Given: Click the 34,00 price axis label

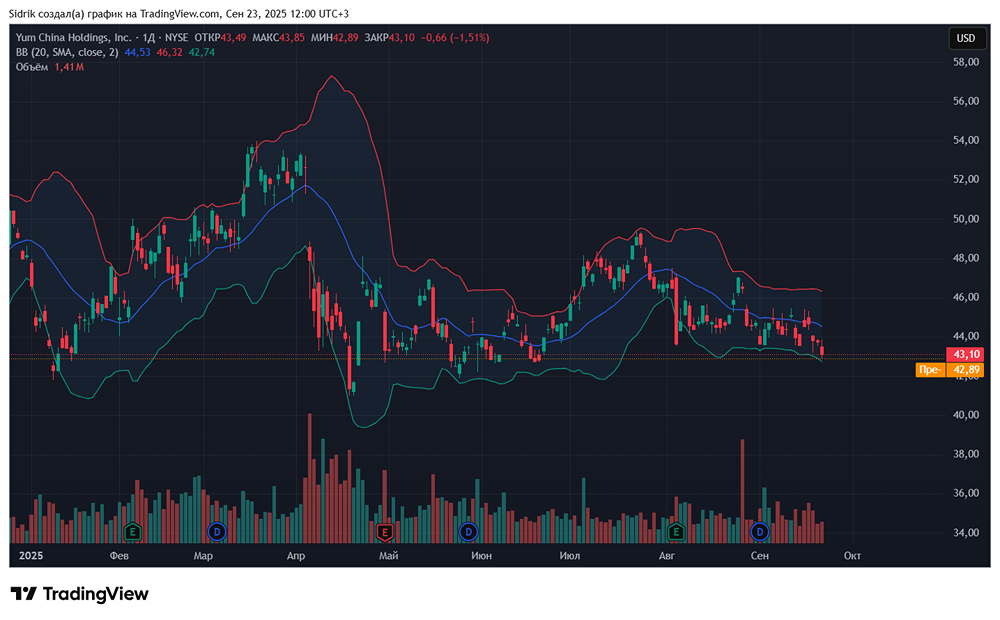Looking at the screenshot, I should pos(966,533).
